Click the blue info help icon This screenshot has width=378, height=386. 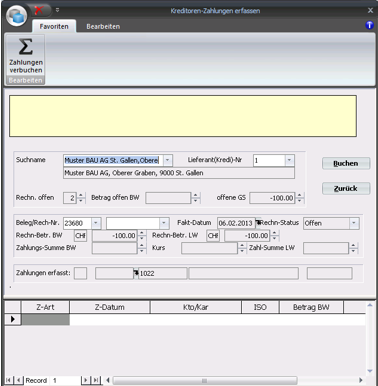[369, 25]
